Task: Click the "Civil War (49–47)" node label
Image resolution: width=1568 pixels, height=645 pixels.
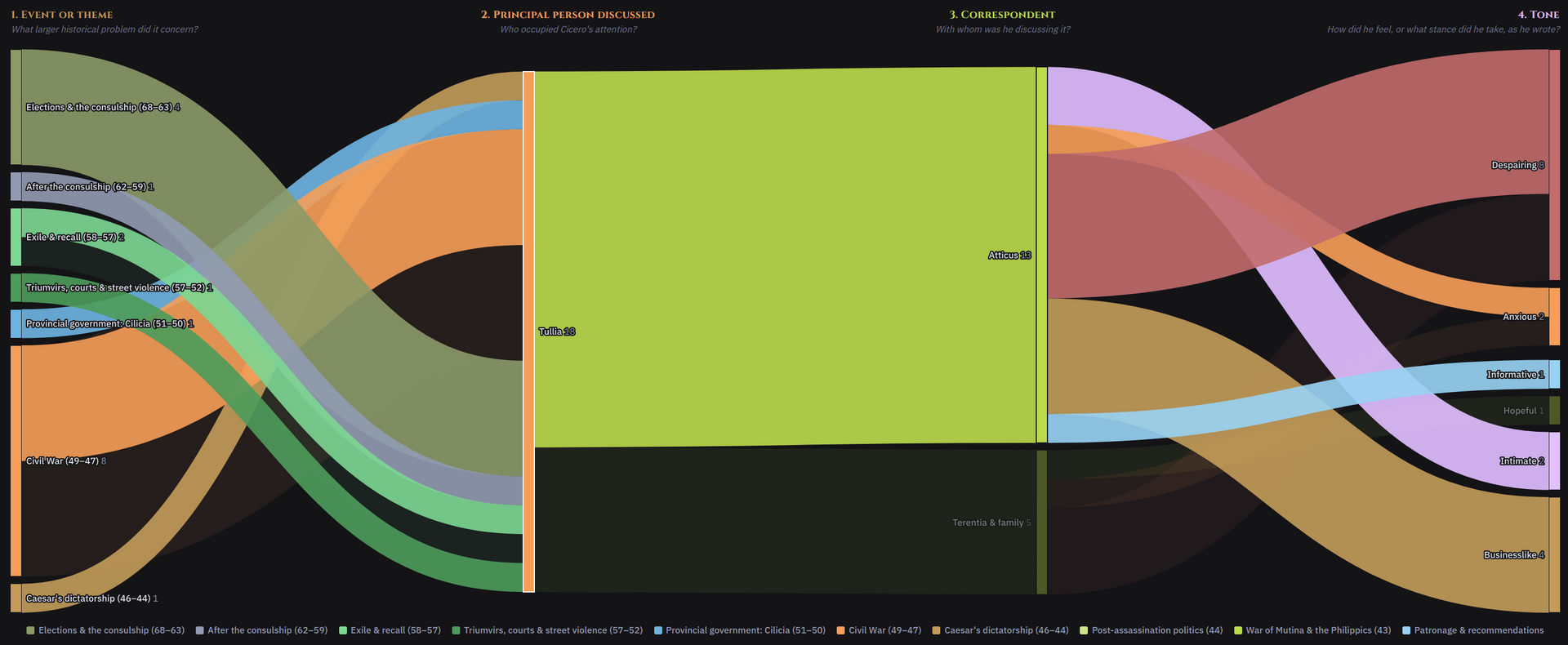Action: pyautogui.click(x=66, y=461)
